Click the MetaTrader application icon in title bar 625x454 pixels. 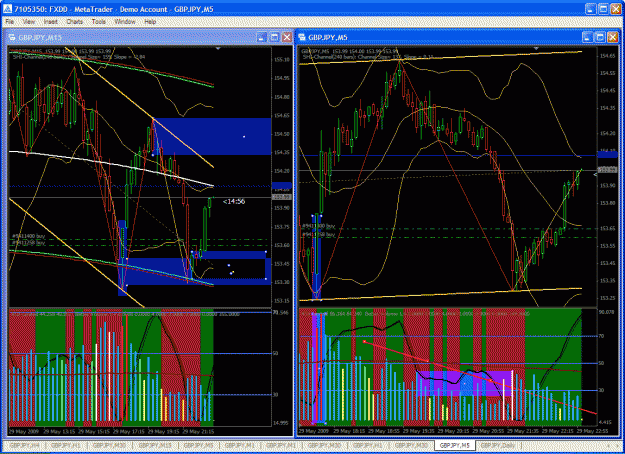(x=8, y=9)
